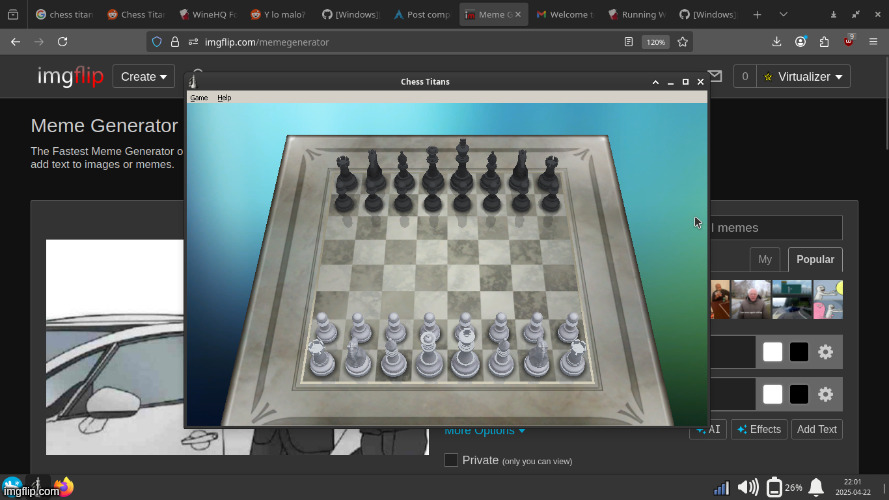Viewport: 889px width, 500px height.
Task: Open Game menu in Chess Titans
Action: point(199,98)
